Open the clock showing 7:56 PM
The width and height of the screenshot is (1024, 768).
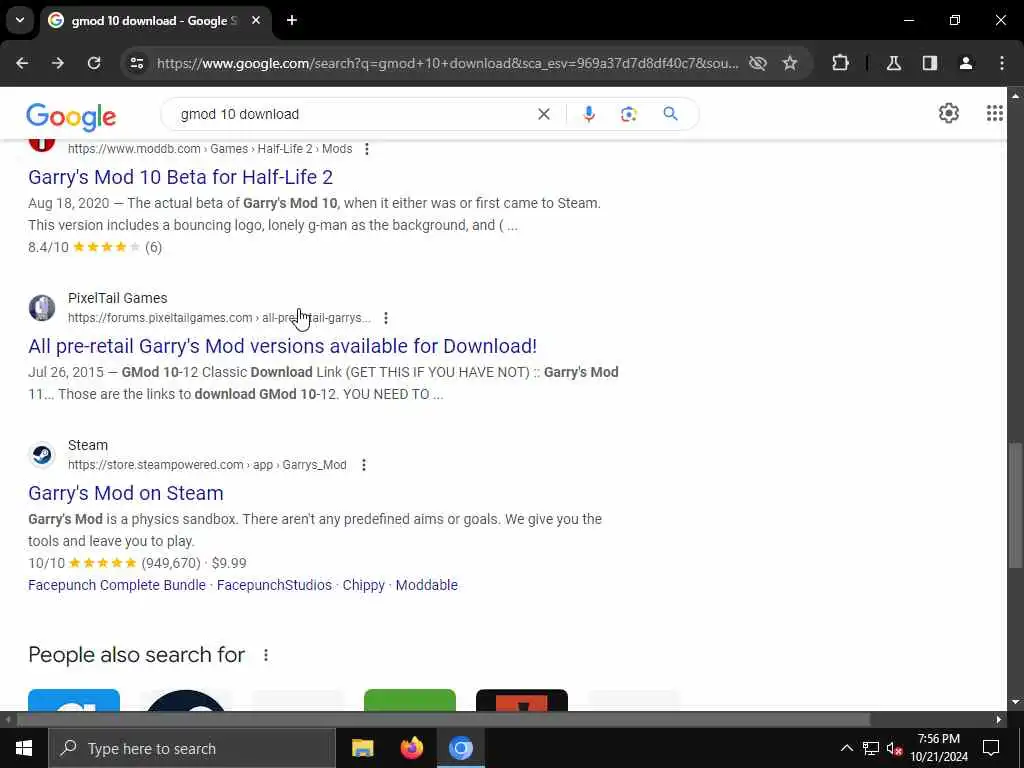coord(939,748)
